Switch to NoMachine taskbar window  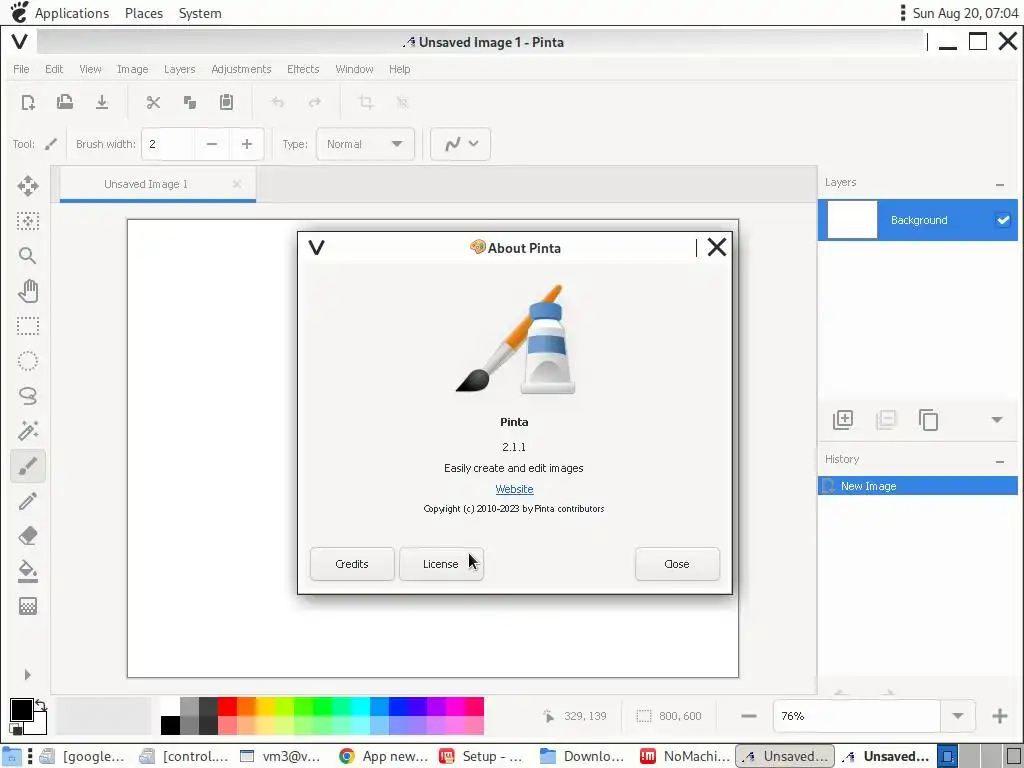684,756
